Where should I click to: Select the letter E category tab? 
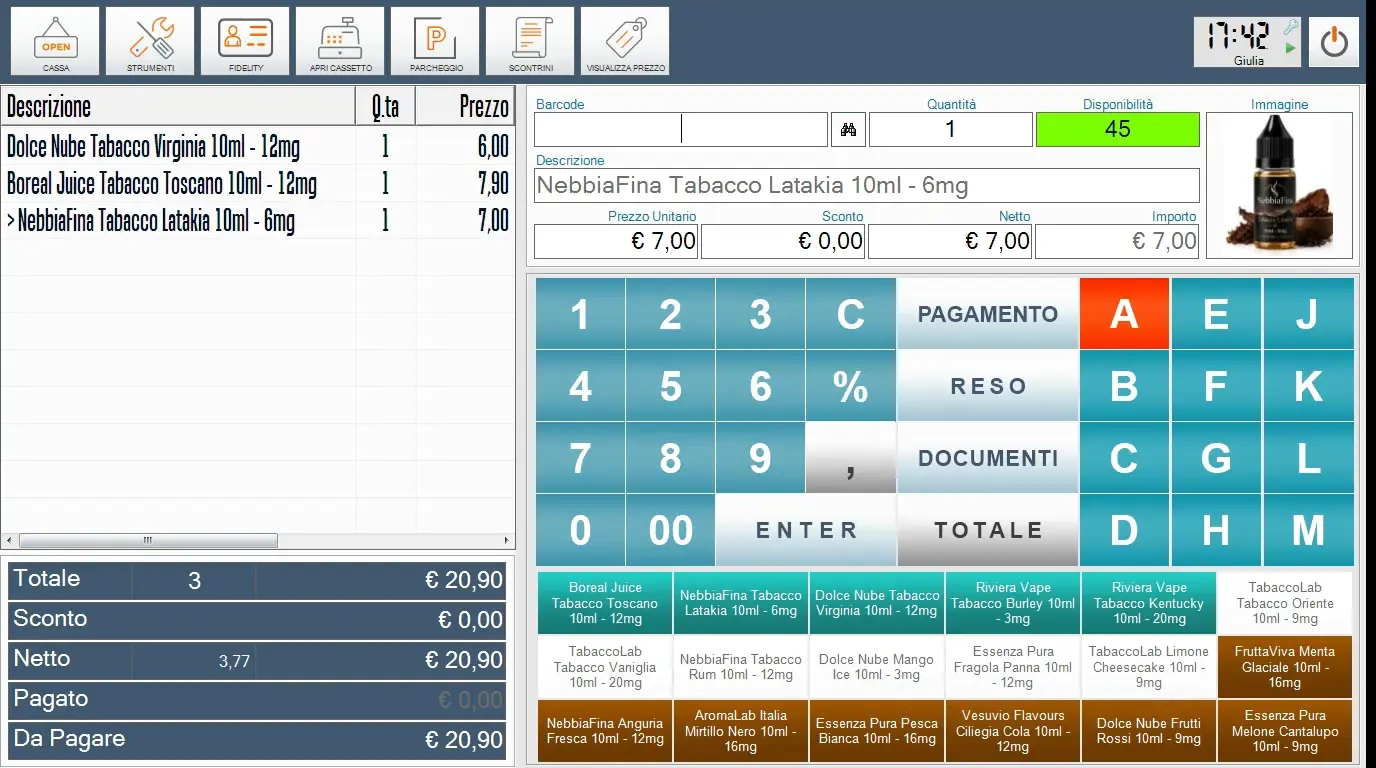(1216, 314)
